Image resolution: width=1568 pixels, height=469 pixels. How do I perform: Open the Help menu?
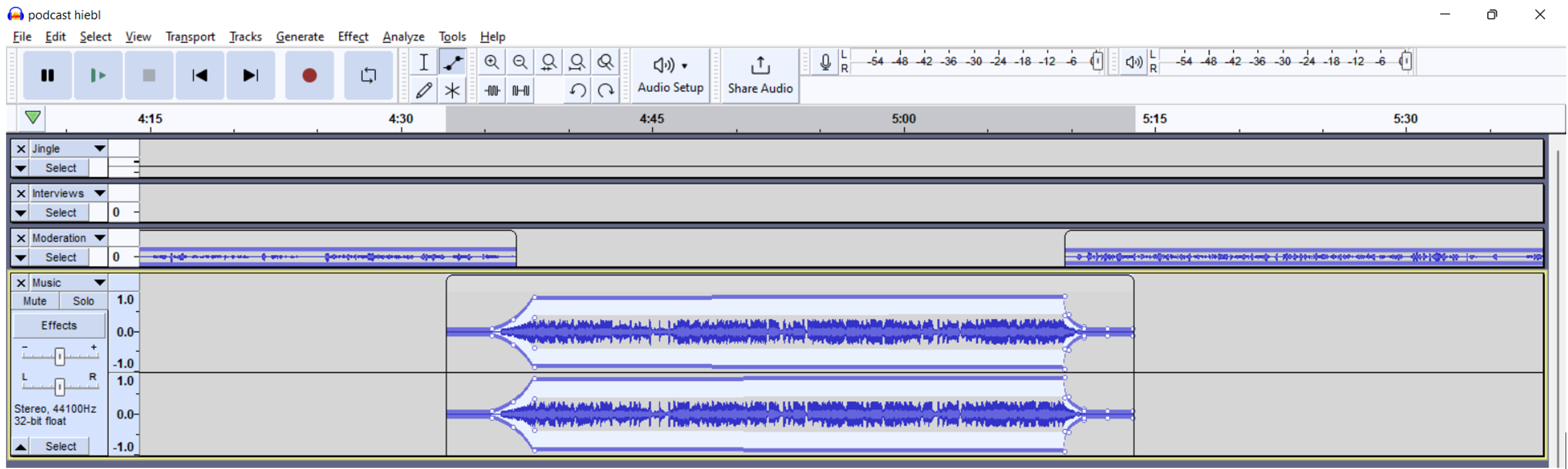[492, 37]
